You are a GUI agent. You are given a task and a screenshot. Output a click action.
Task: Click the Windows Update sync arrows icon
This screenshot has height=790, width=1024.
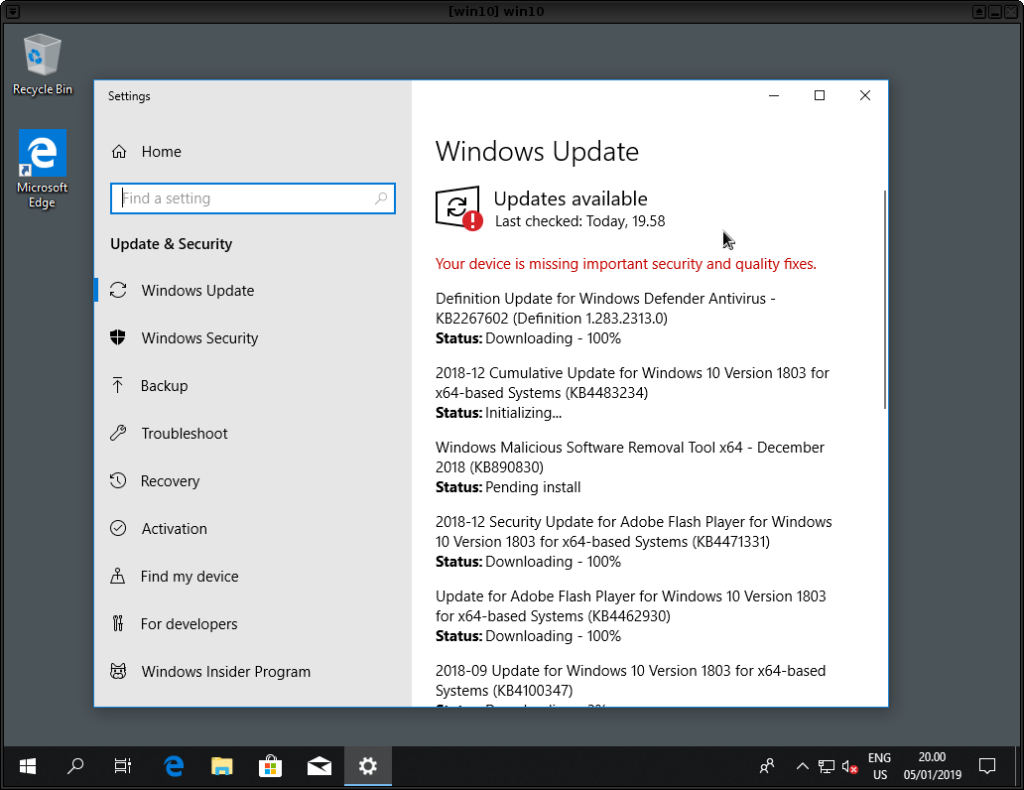pos(118,290)
